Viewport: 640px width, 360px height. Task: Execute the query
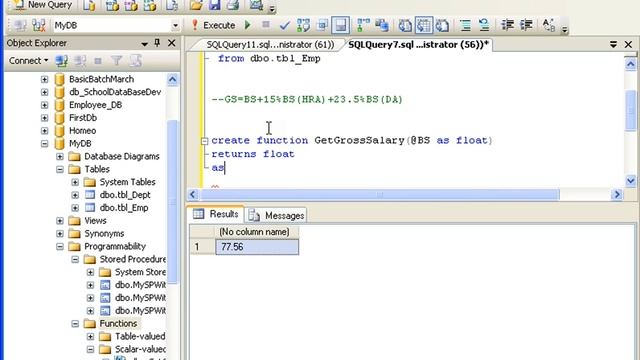(x=213, y=25)
